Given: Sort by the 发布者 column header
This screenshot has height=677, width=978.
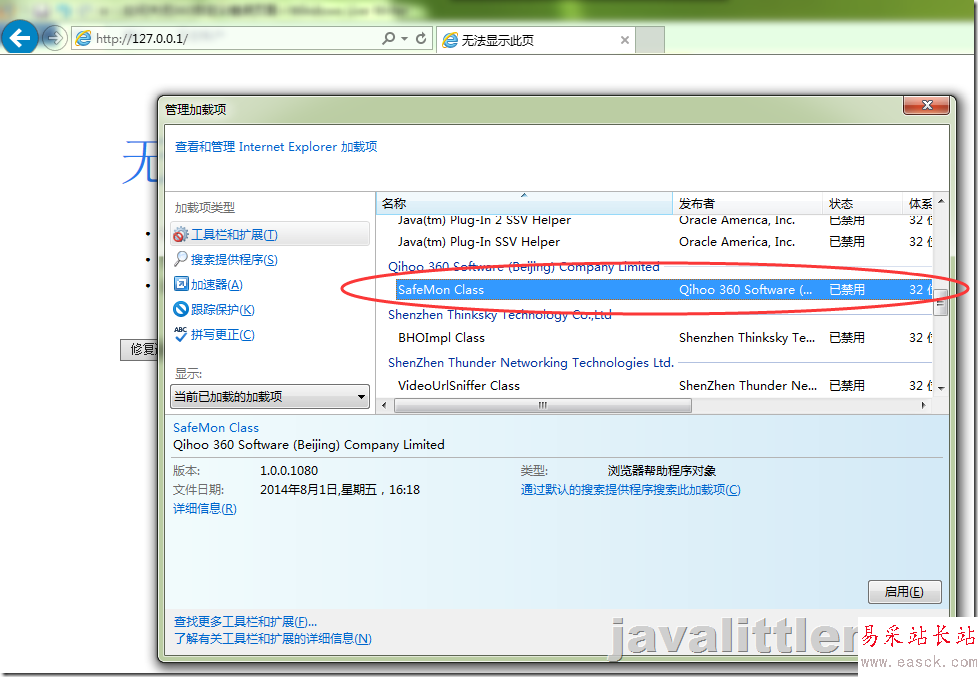Looking at the screenshot, I should pos(747,204).
